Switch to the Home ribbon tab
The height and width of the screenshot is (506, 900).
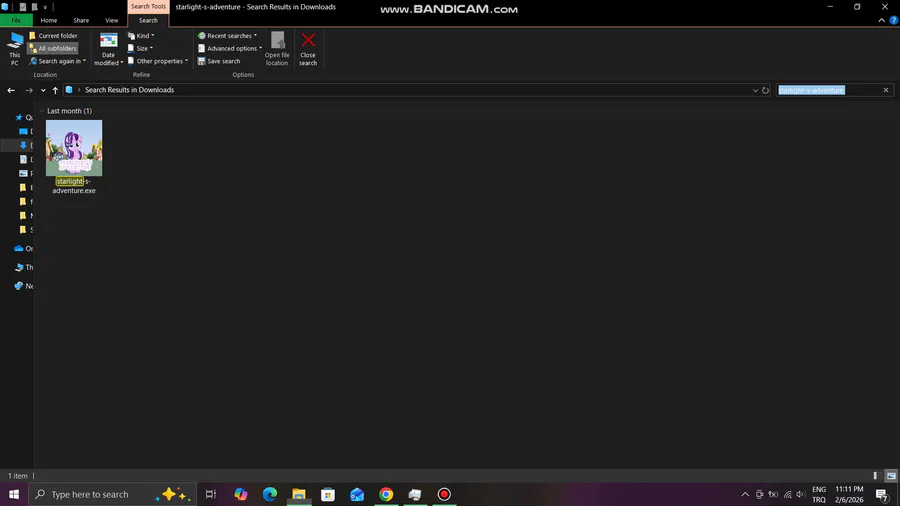pos(49,20)
